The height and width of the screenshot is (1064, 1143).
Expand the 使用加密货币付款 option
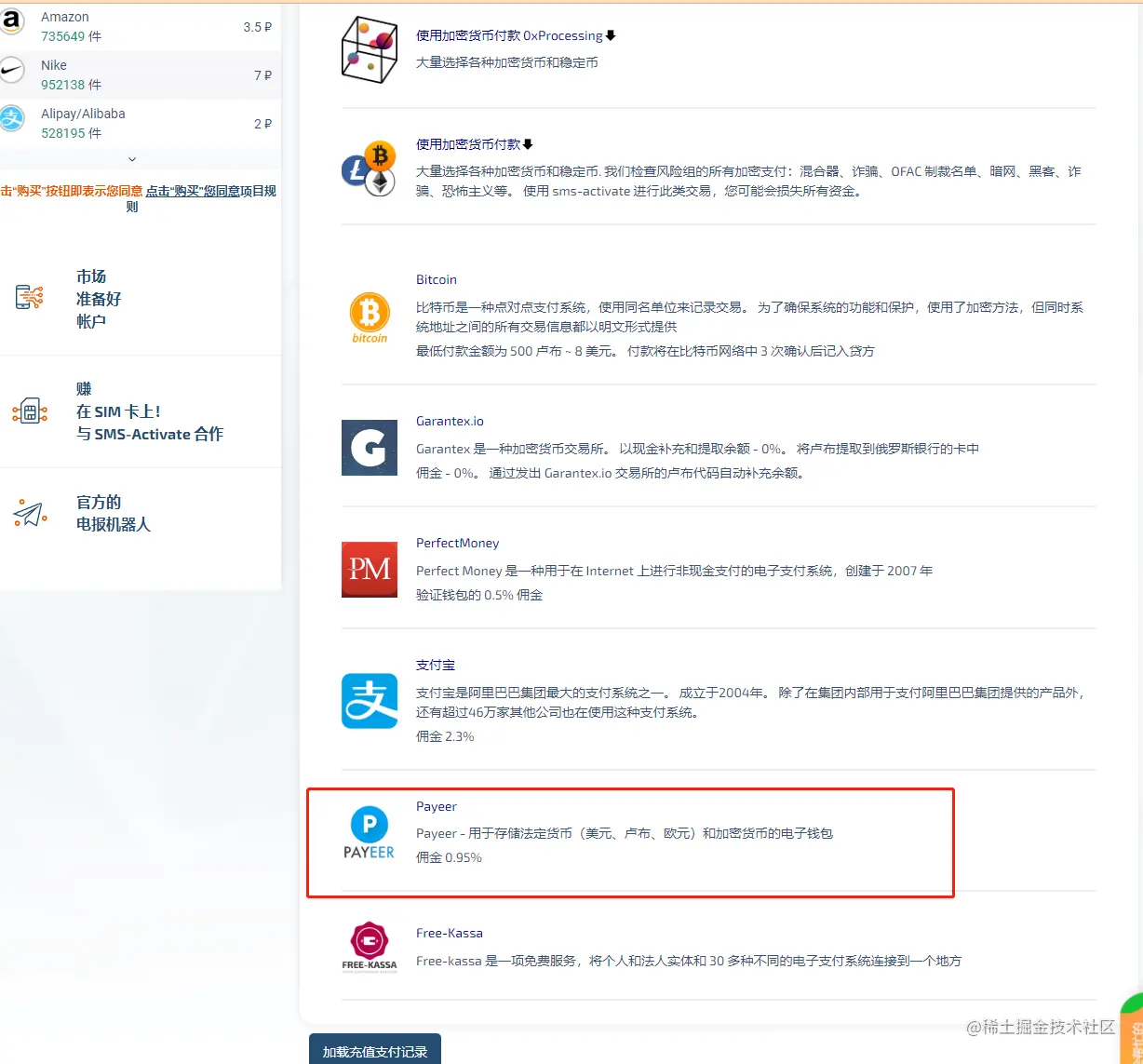pos(474,144)
